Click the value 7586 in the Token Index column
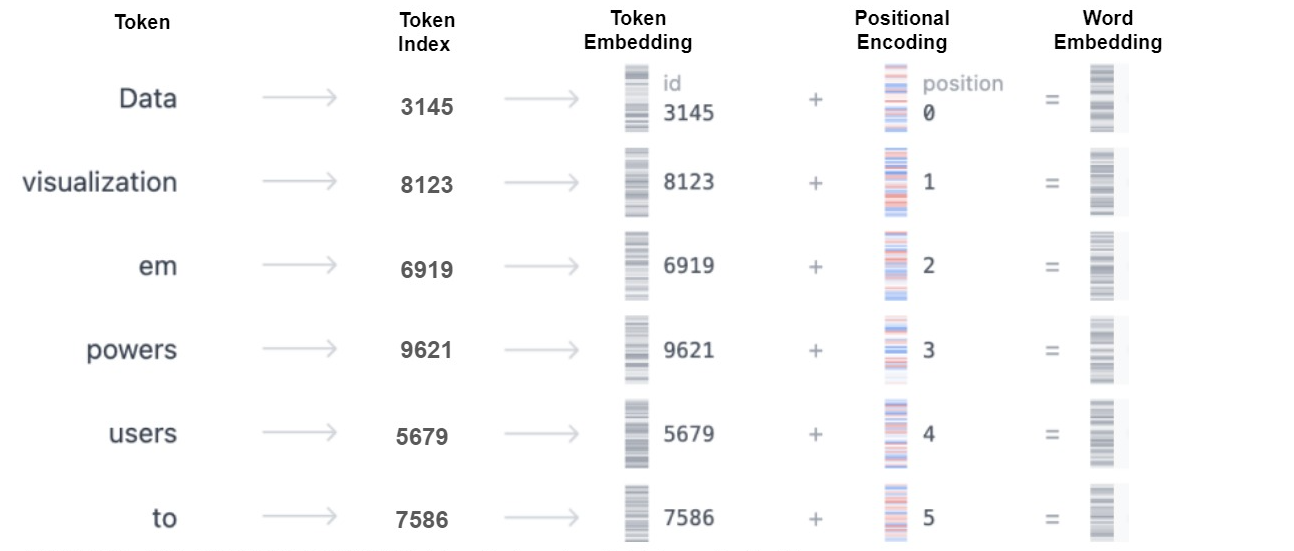 [422, 520]
